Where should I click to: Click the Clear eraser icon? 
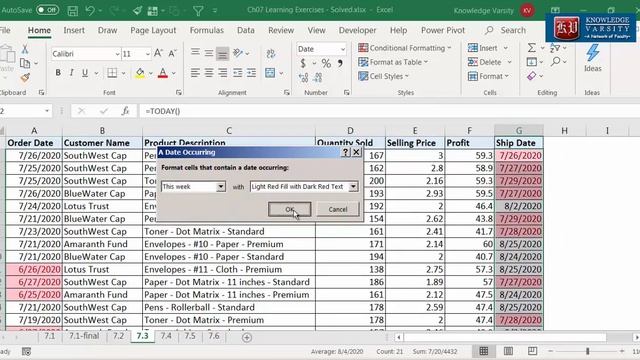(531, 76)
